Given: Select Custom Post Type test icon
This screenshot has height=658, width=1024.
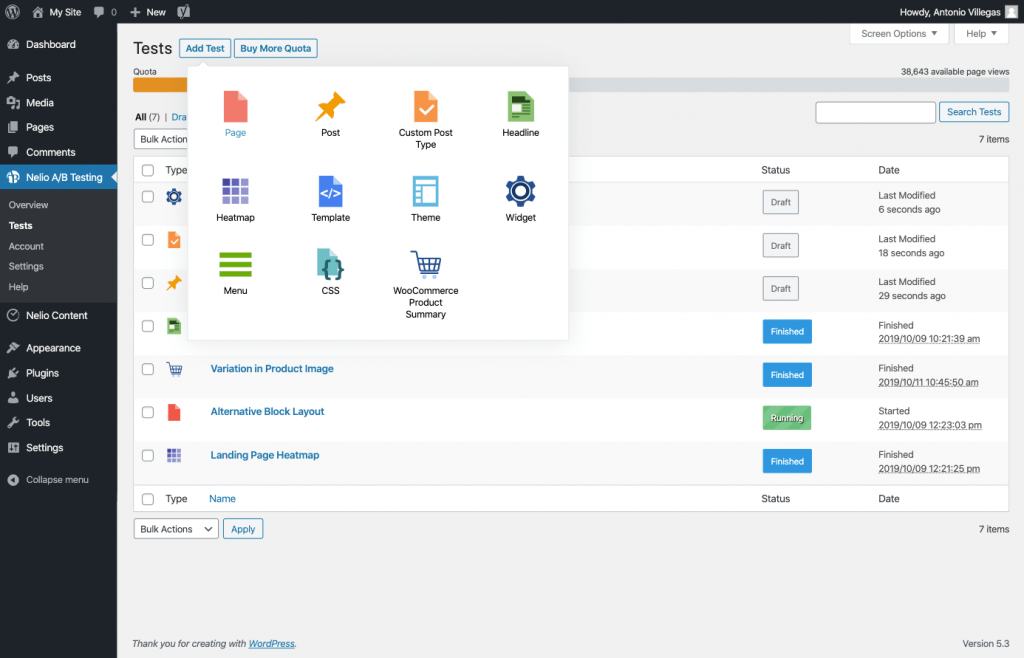Looking at the screenshot, I should tap(426, 107).
